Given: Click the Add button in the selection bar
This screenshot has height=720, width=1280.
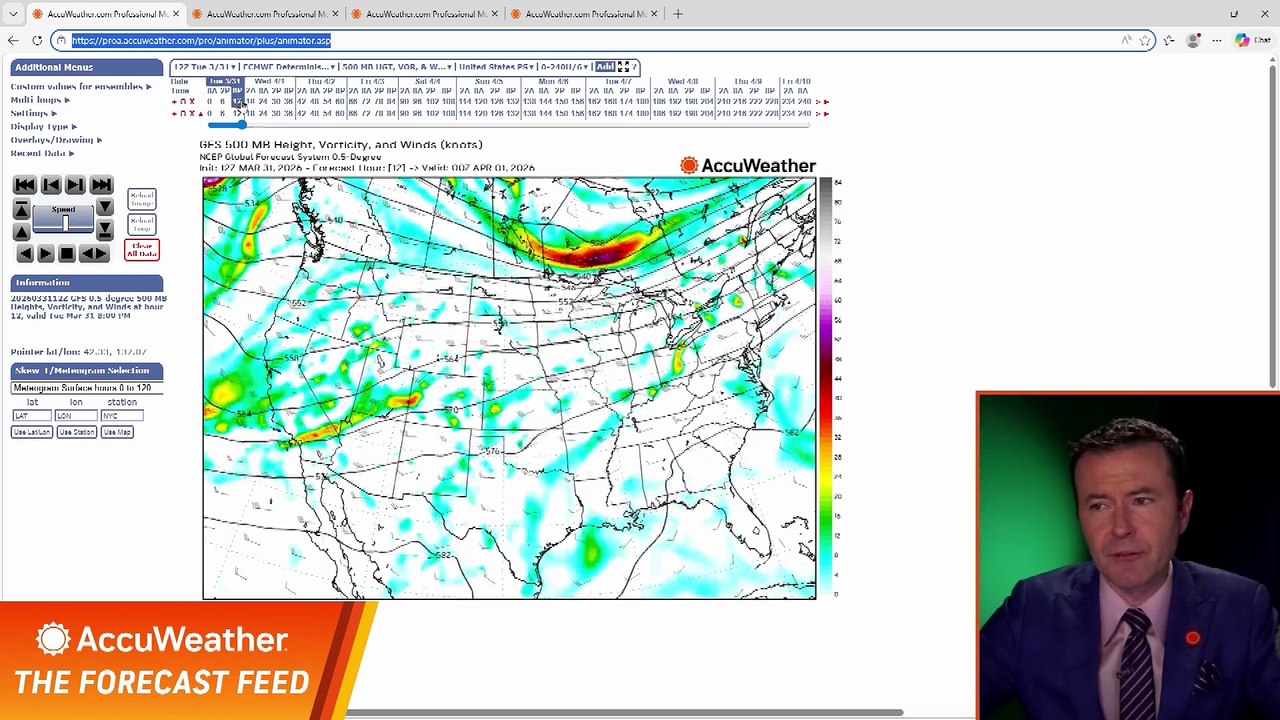Looking at the screenshot, I should tap(605, 67).
